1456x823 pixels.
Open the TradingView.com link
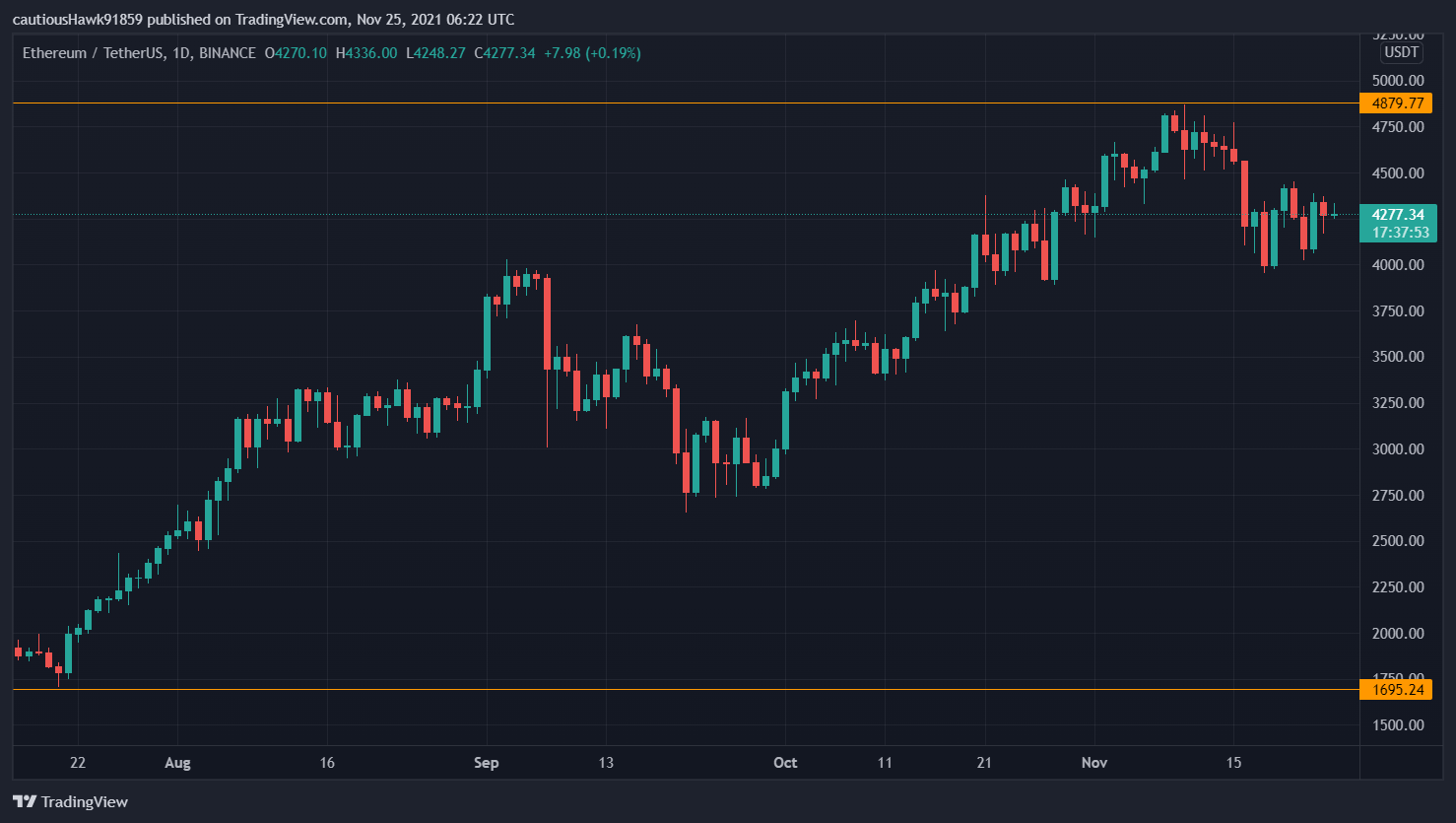pos(291,18)
